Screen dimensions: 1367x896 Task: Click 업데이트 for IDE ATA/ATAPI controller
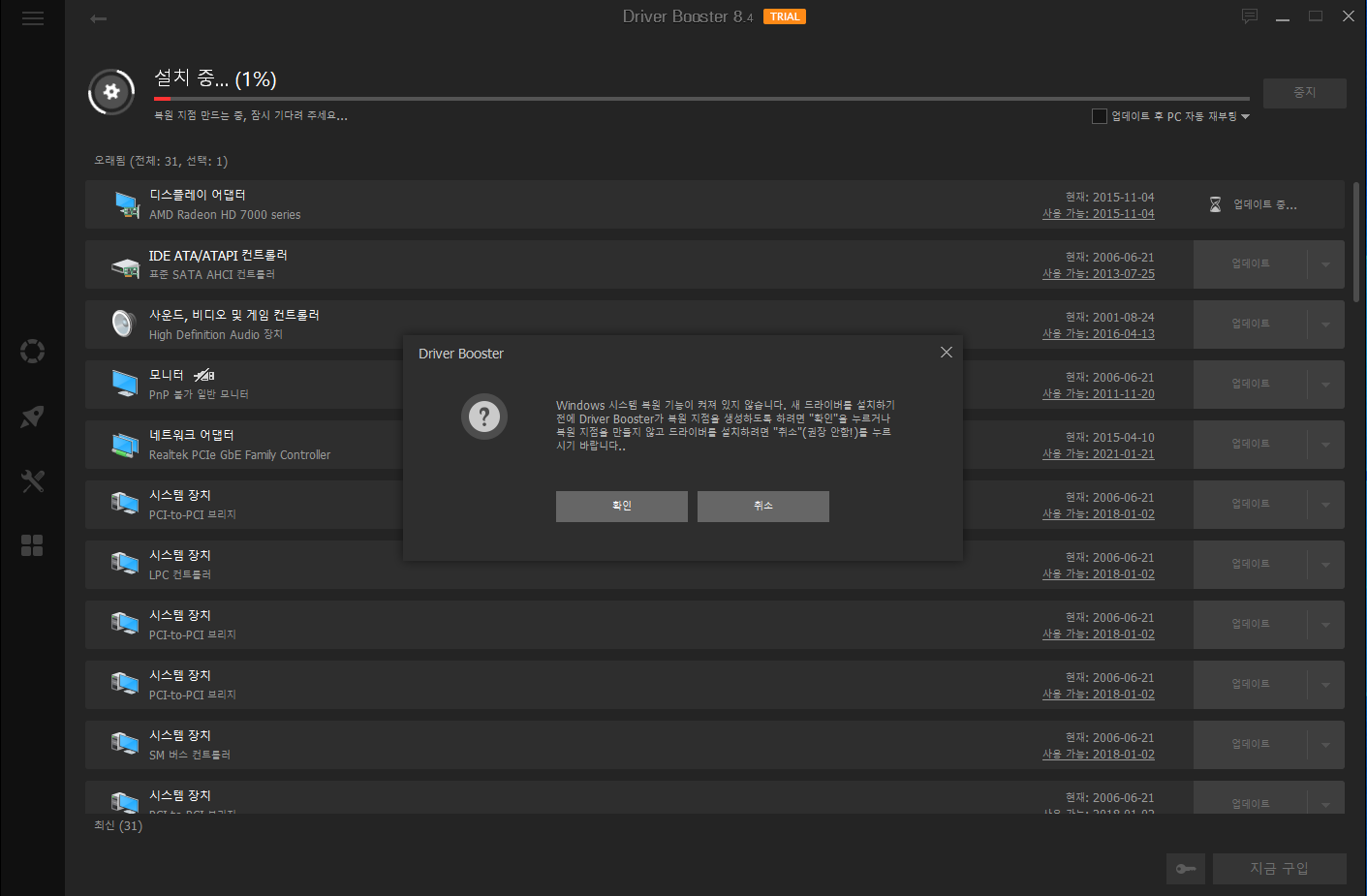click(x=1251, y=264)
